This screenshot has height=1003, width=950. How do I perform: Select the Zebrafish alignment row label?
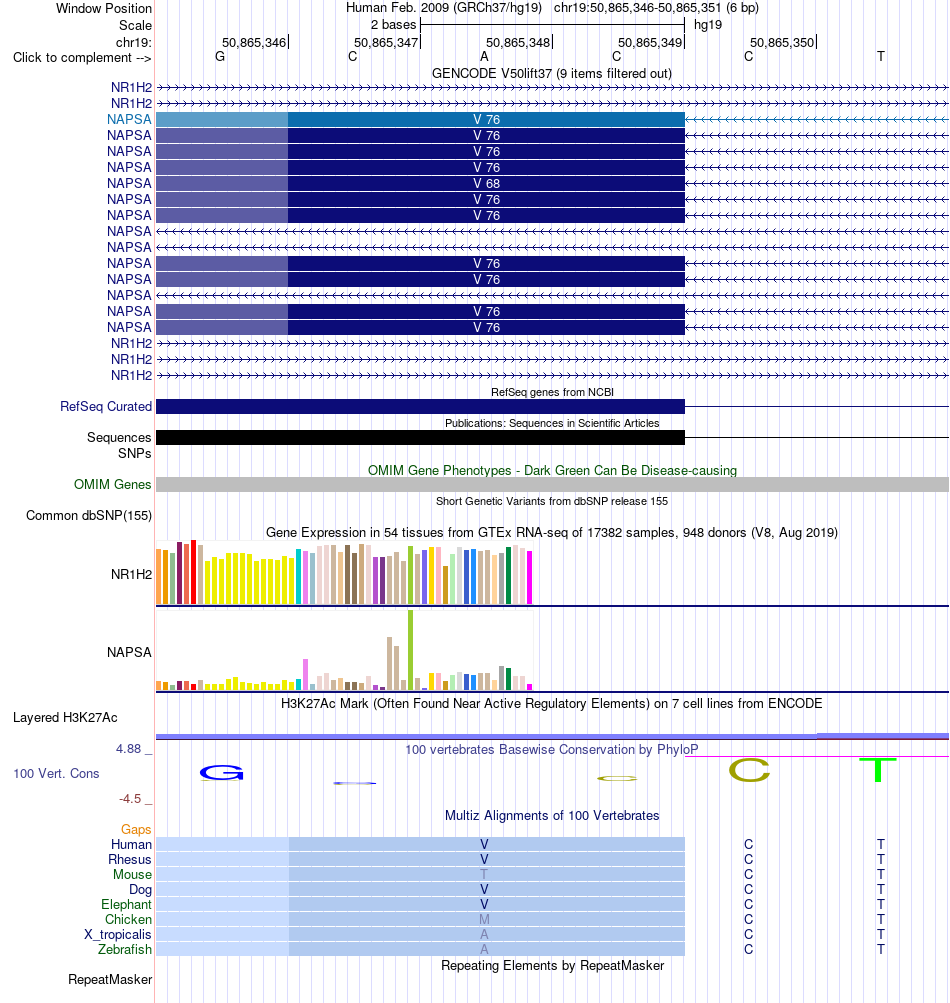pyautogui.click(x=125, y=949)
